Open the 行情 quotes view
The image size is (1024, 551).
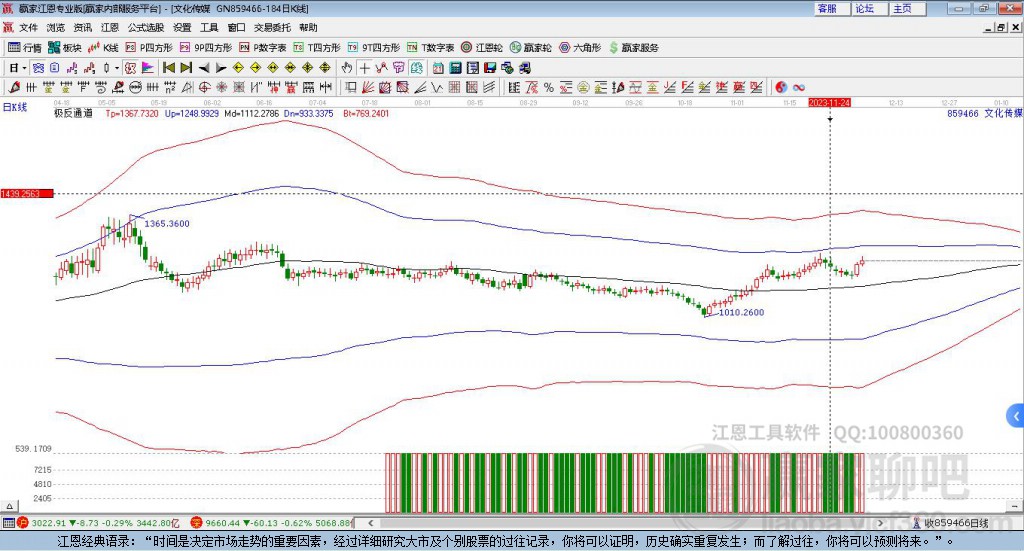click(x=25, y=47)
